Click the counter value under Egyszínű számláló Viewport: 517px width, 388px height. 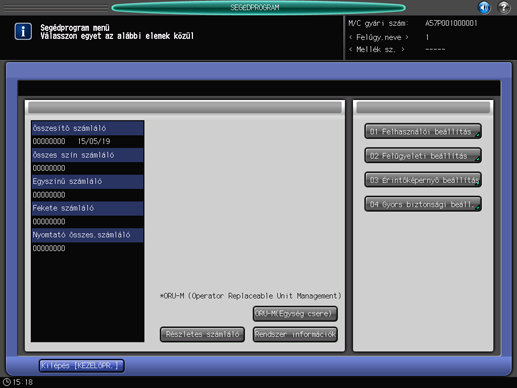pyautogui.click(x=49, y=195)
